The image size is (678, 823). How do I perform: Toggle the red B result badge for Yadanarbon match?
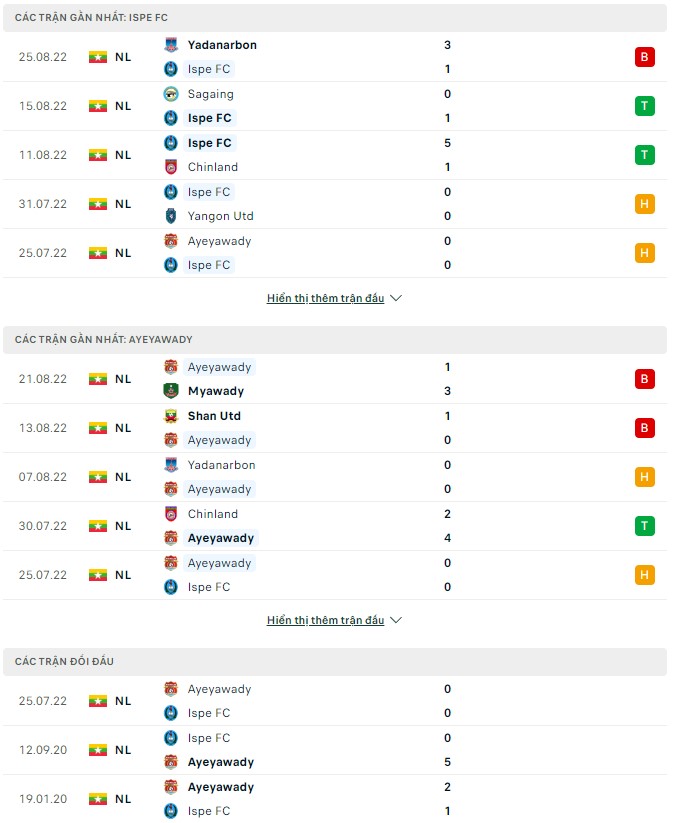point(645,57)
